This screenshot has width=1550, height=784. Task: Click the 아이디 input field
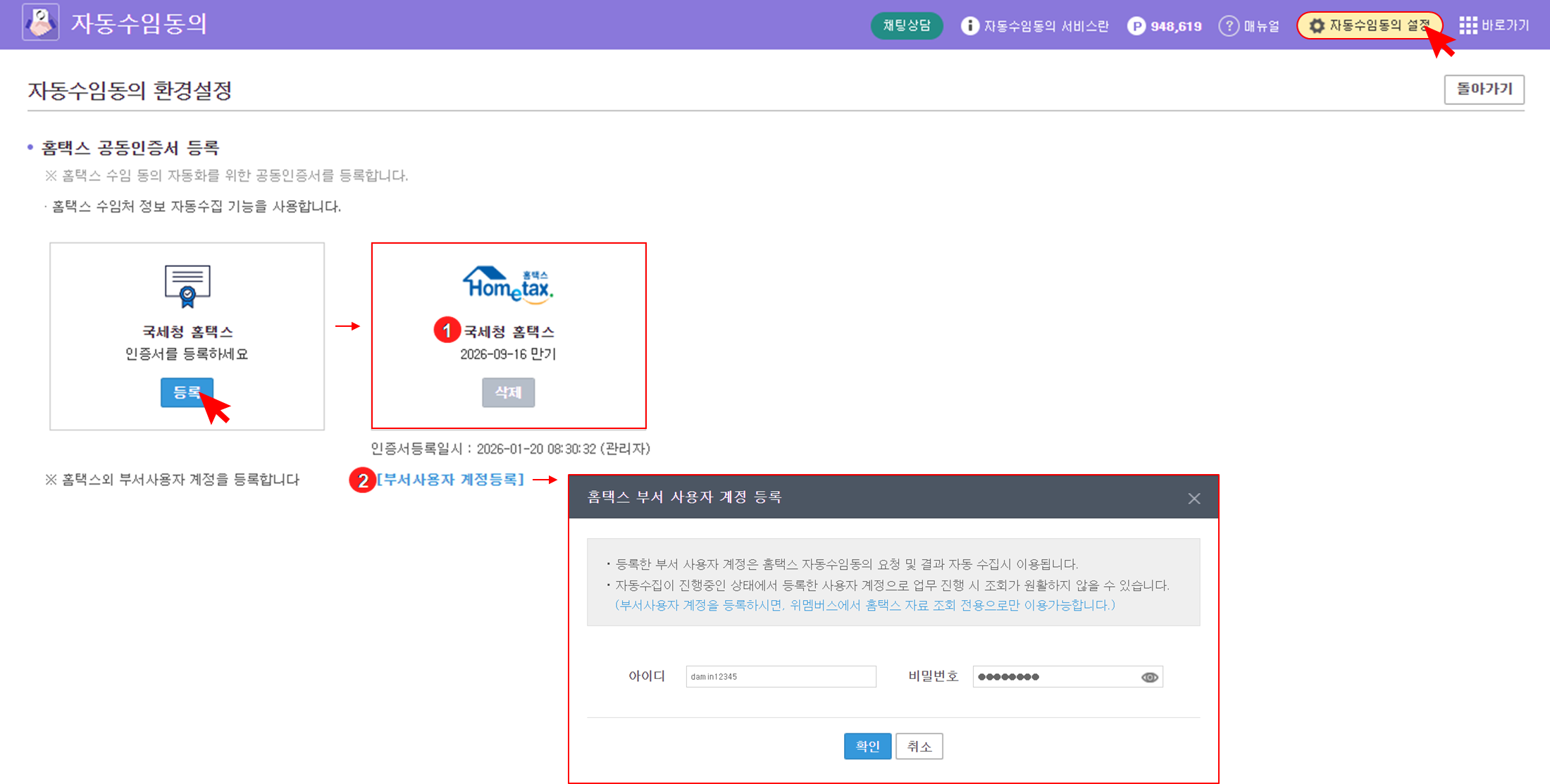781,676
